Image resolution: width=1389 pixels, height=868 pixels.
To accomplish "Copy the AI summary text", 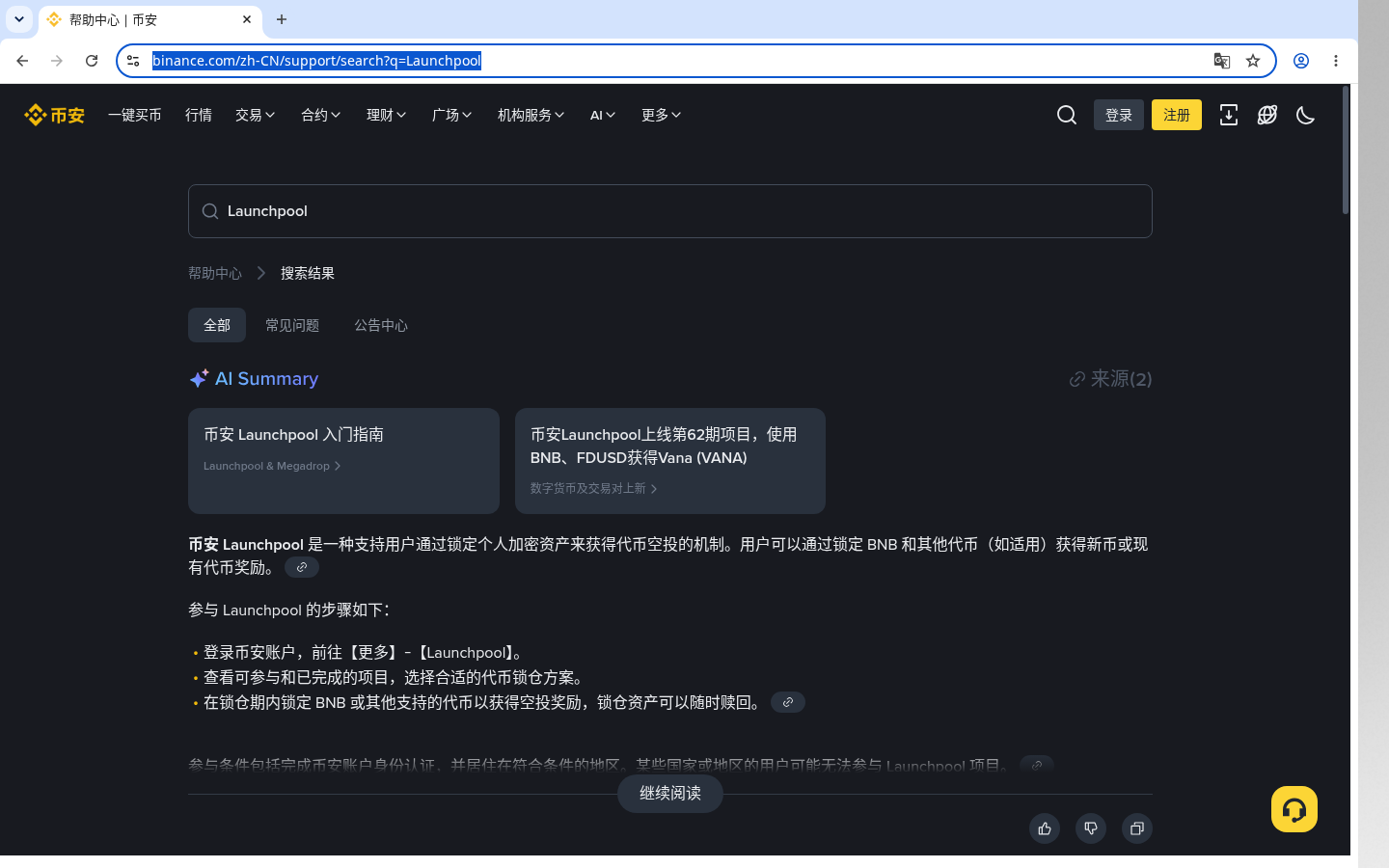I will [1137, 828].
